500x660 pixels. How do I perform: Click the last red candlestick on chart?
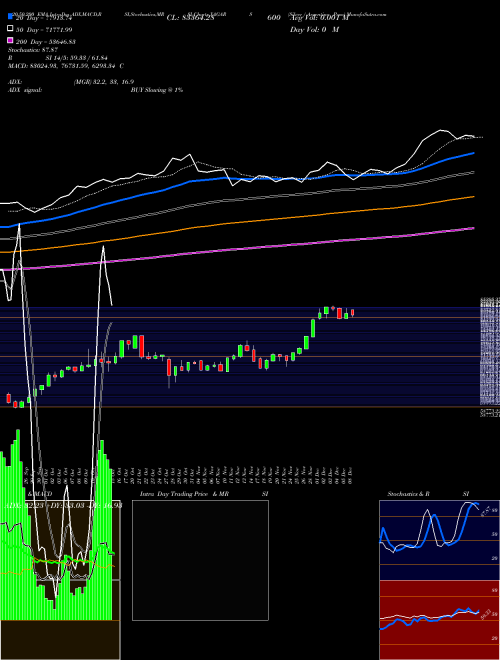353,312
